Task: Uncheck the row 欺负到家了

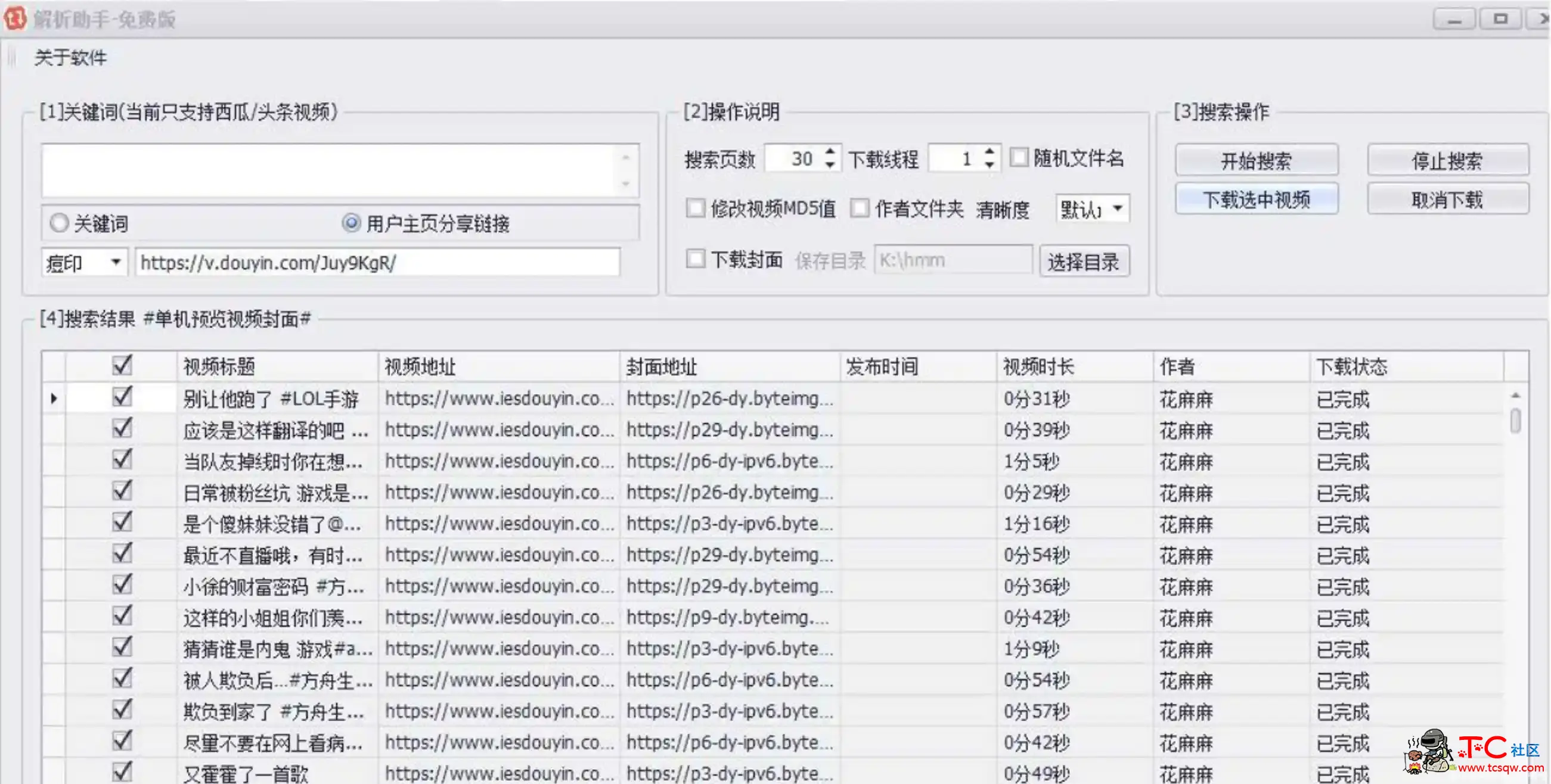Action: coord(122,710)
